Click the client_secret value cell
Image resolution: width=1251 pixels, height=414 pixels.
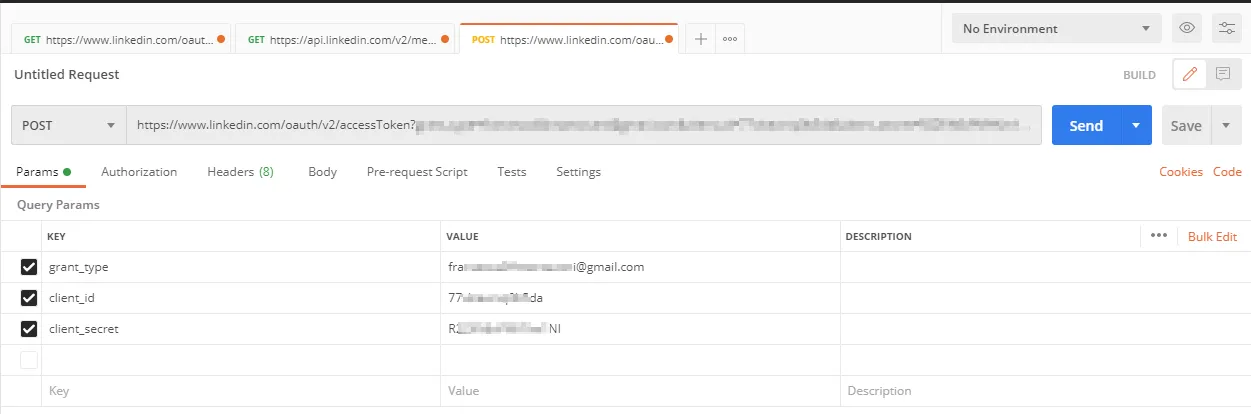pyautogui.click(x=640, y=329)
